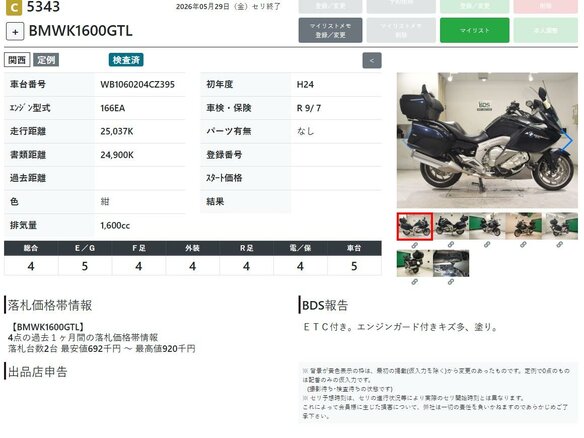Click the color value 紺
Viewport: 584px width, 438px height.
(x=105, y=201)
